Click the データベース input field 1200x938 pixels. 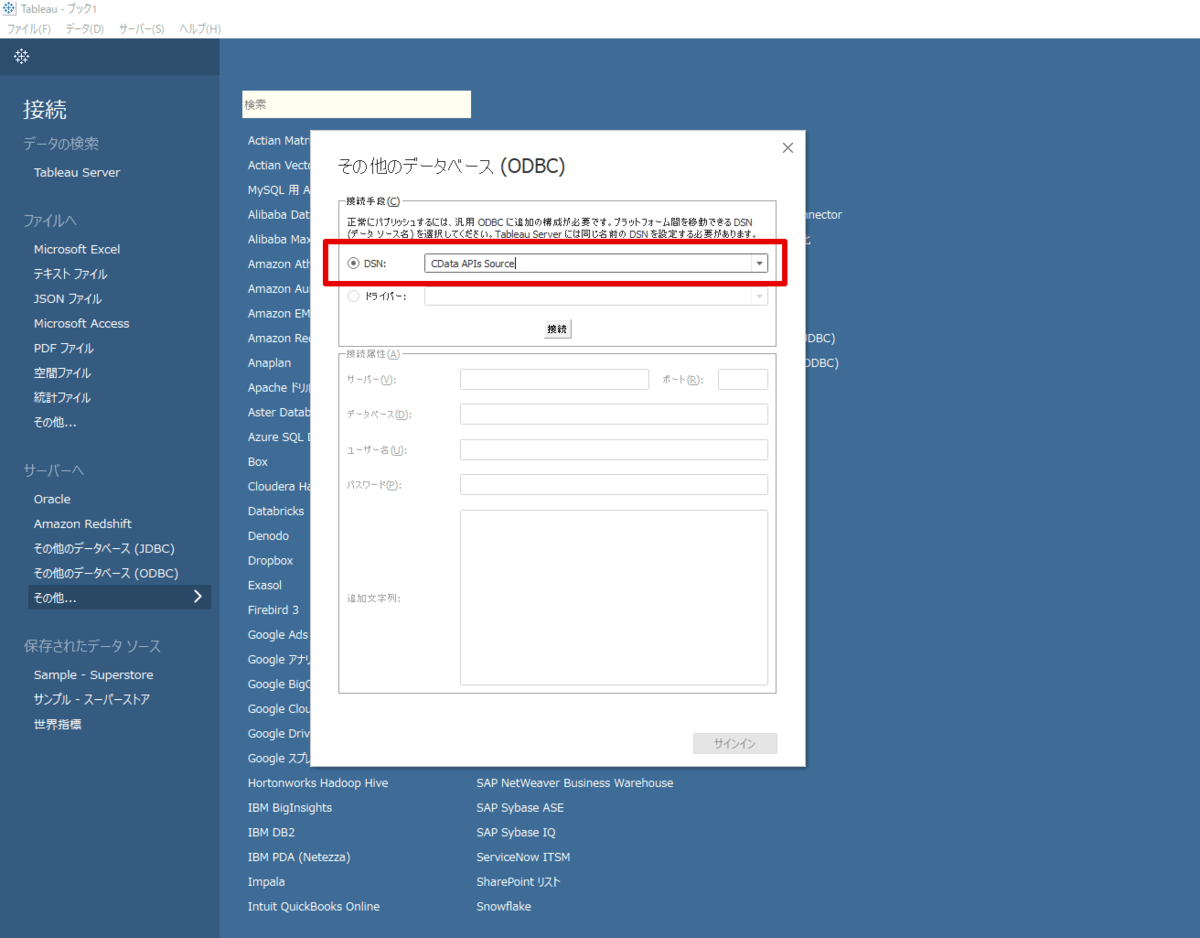pos(614,414)
